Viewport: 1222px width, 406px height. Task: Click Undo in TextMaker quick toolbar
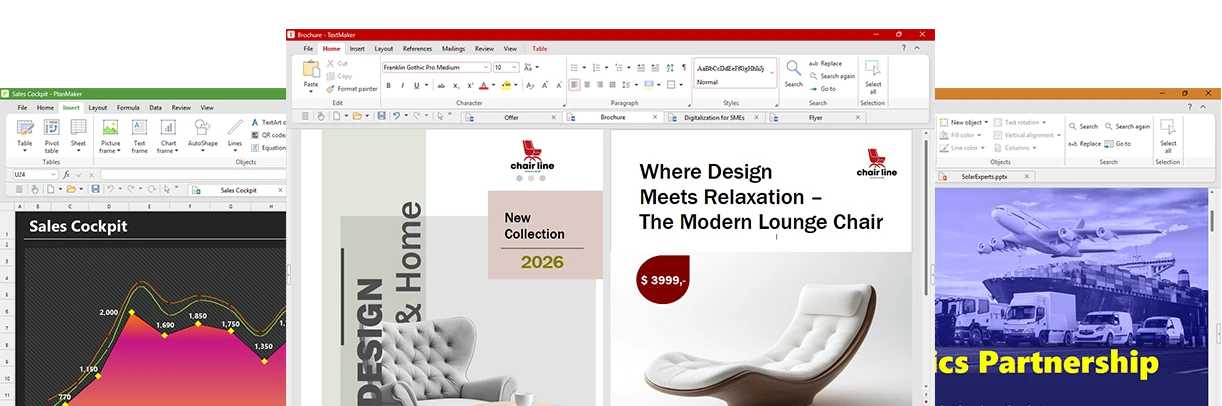(x=396, y=116)
